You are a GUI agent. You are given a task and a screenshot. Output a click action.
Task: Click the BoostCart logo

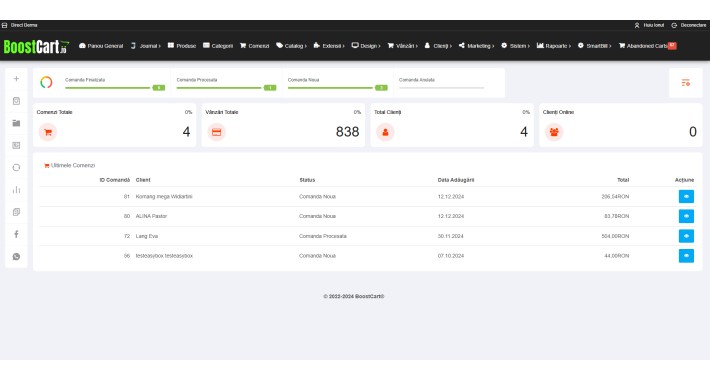click(x=36, y=46)
